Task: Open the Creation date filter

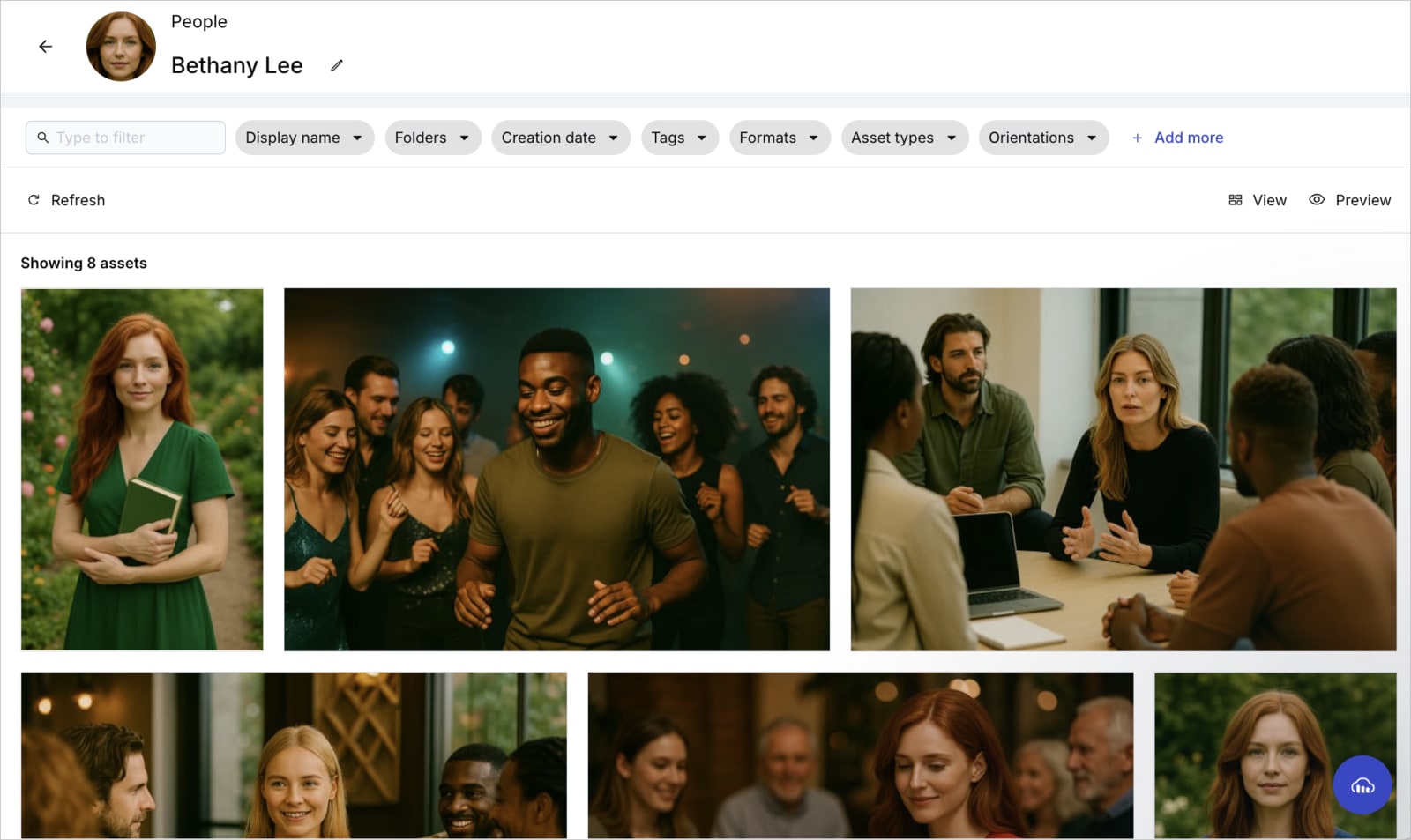Action: [560, 138]
